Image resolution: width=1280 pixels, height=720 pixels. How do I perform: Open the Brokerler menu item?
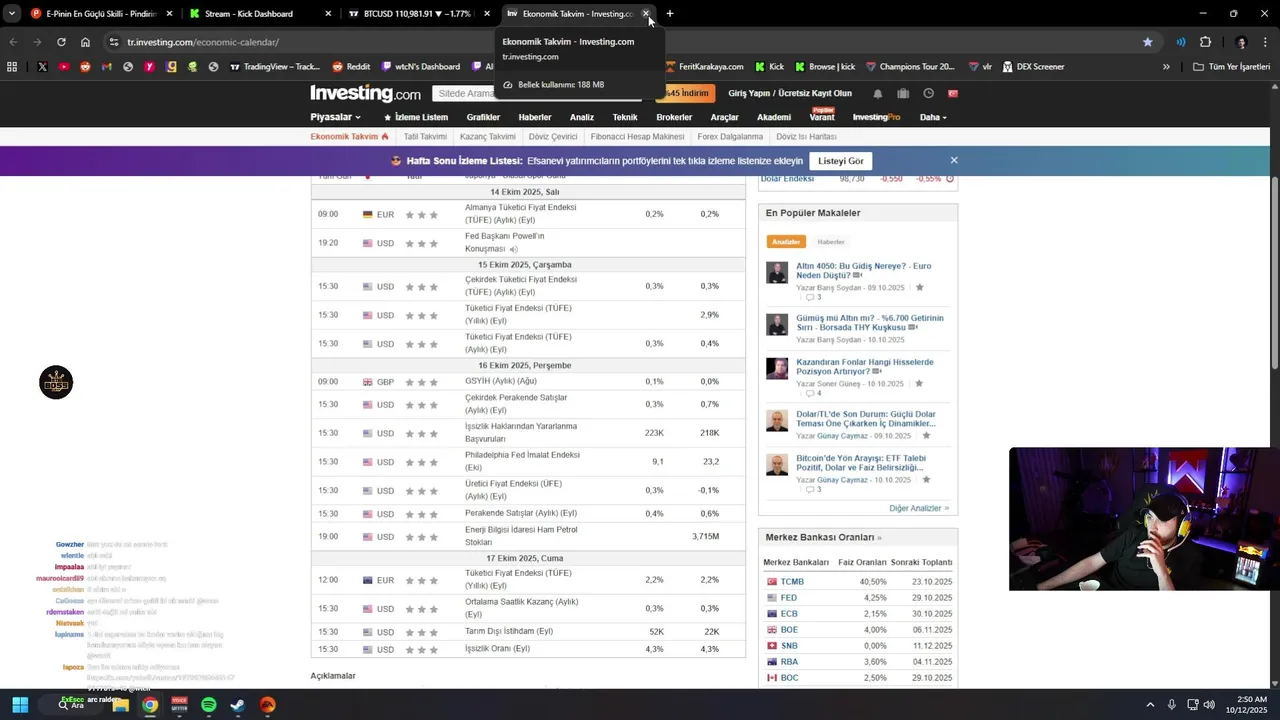(x=674, y=117)
